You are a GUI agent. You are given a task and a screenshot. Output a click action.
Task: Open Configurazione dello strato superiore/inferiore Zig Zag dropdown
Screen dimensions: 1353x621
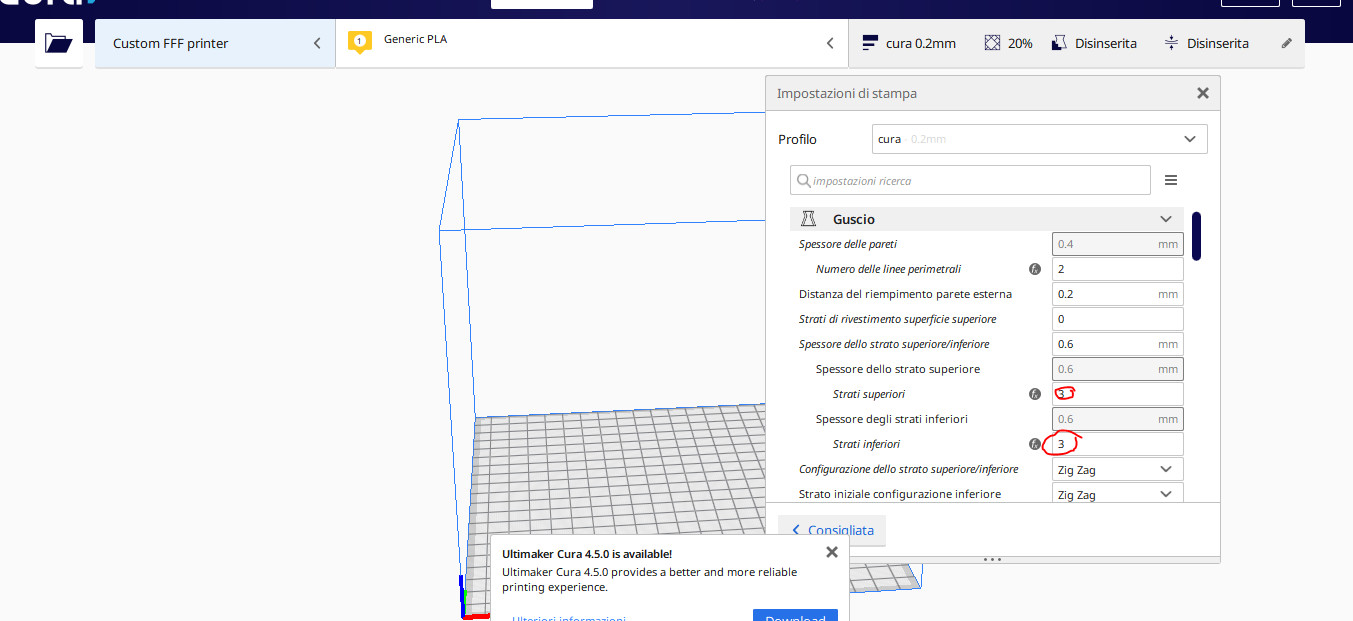pos(1118,469)
